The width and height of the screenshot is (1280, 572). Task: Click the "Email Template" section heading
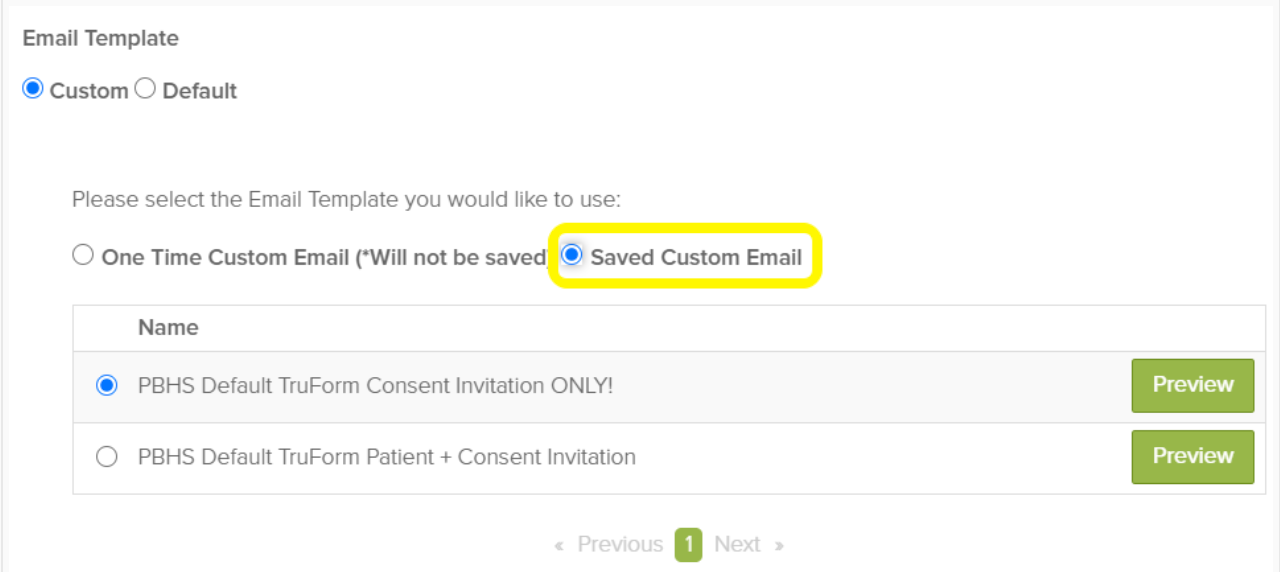pyautogui.click(x=101, y=38)
